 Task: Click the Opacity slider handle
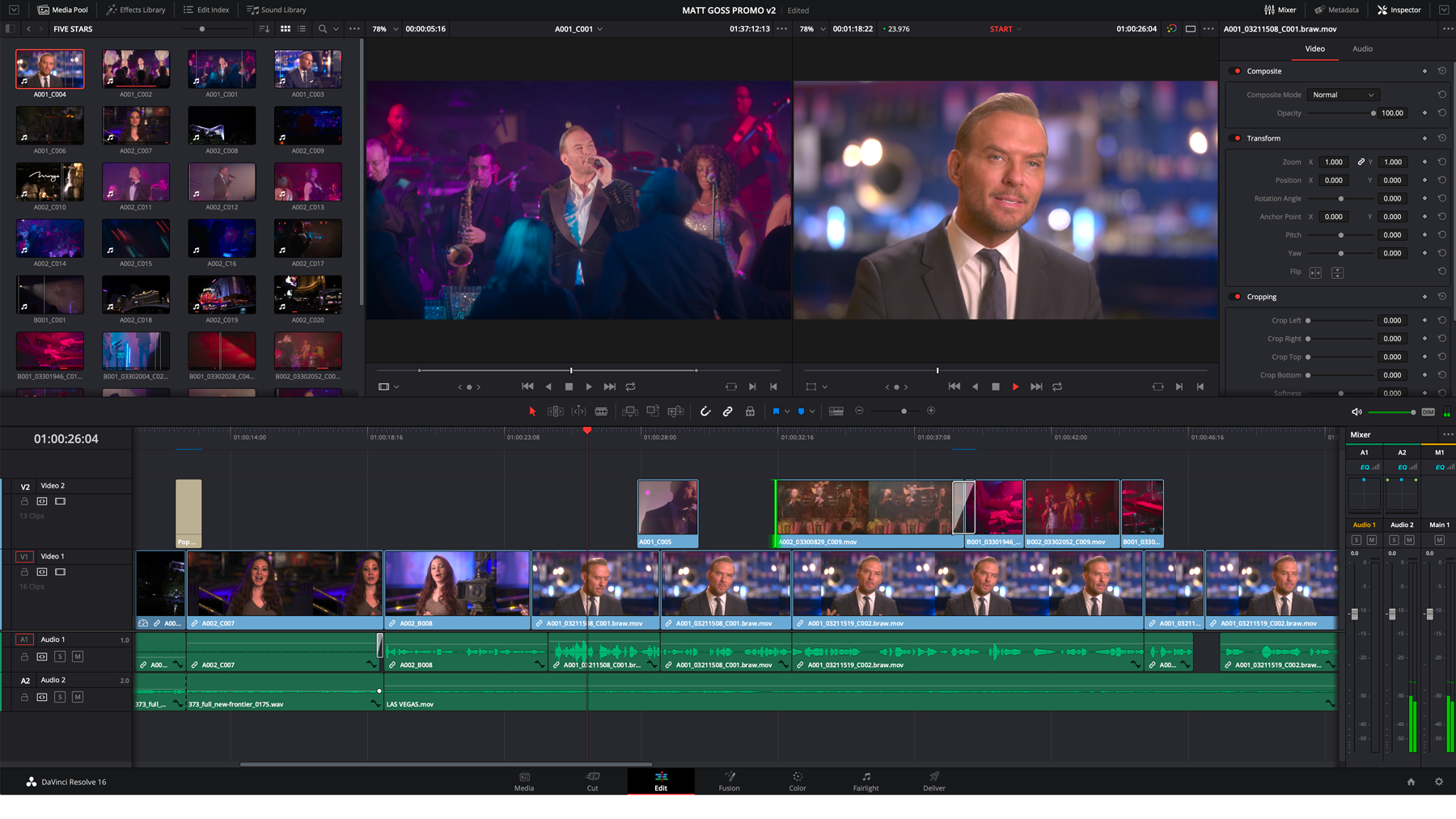[x=1373, y=113]
